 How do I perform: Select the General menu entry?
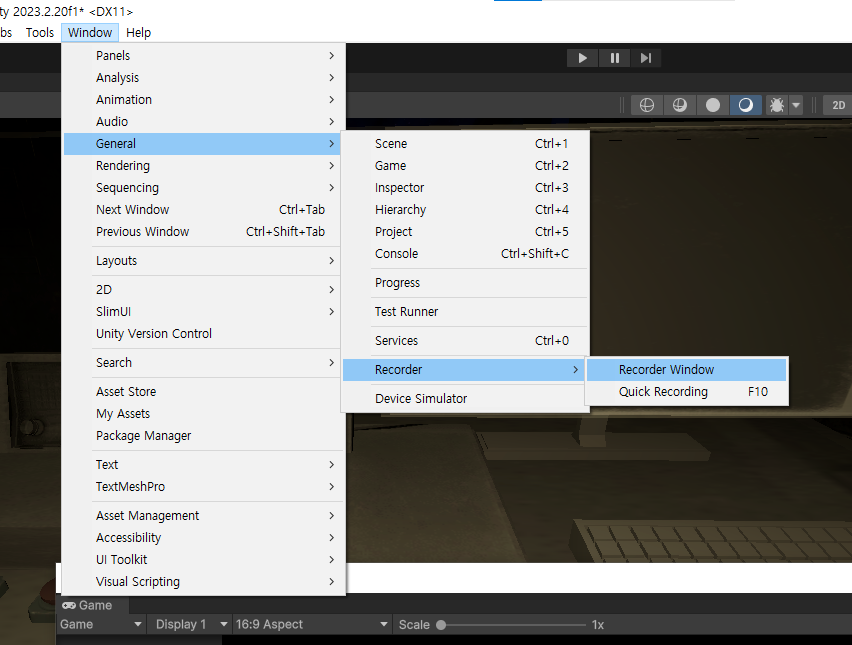204,143
